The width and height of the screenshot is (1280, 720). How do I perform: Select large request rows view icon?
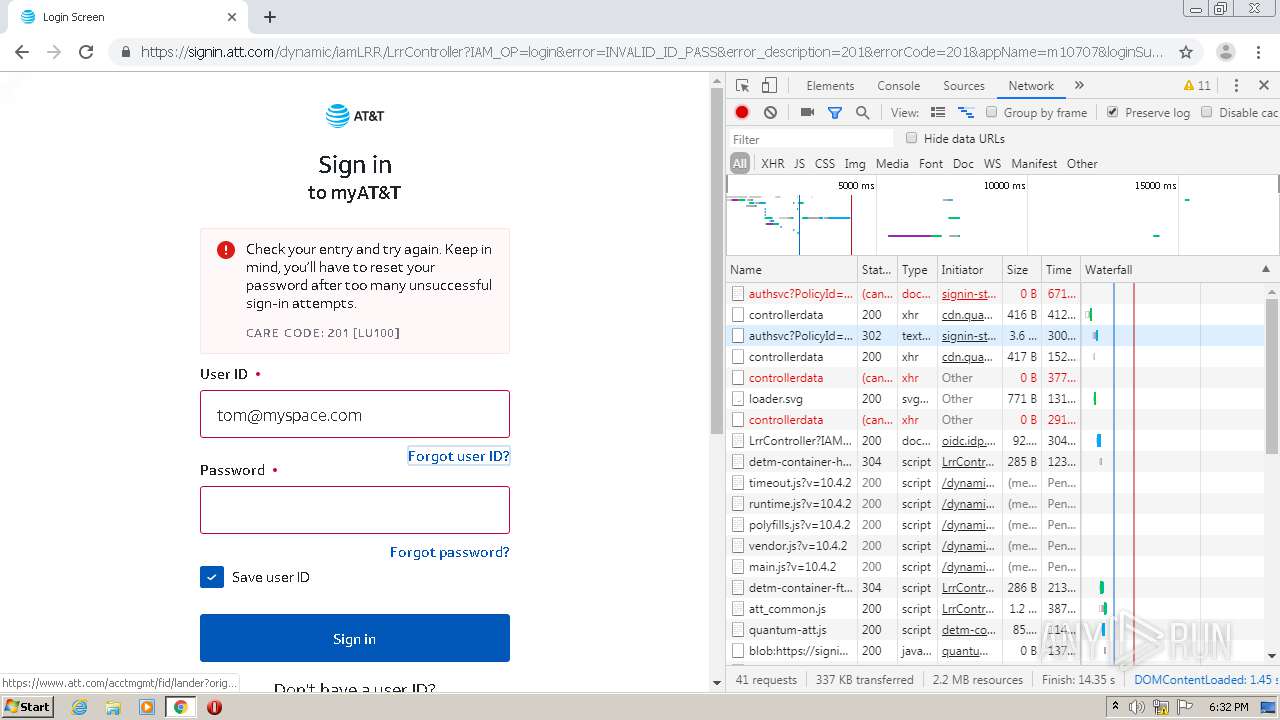coord(938,113)
